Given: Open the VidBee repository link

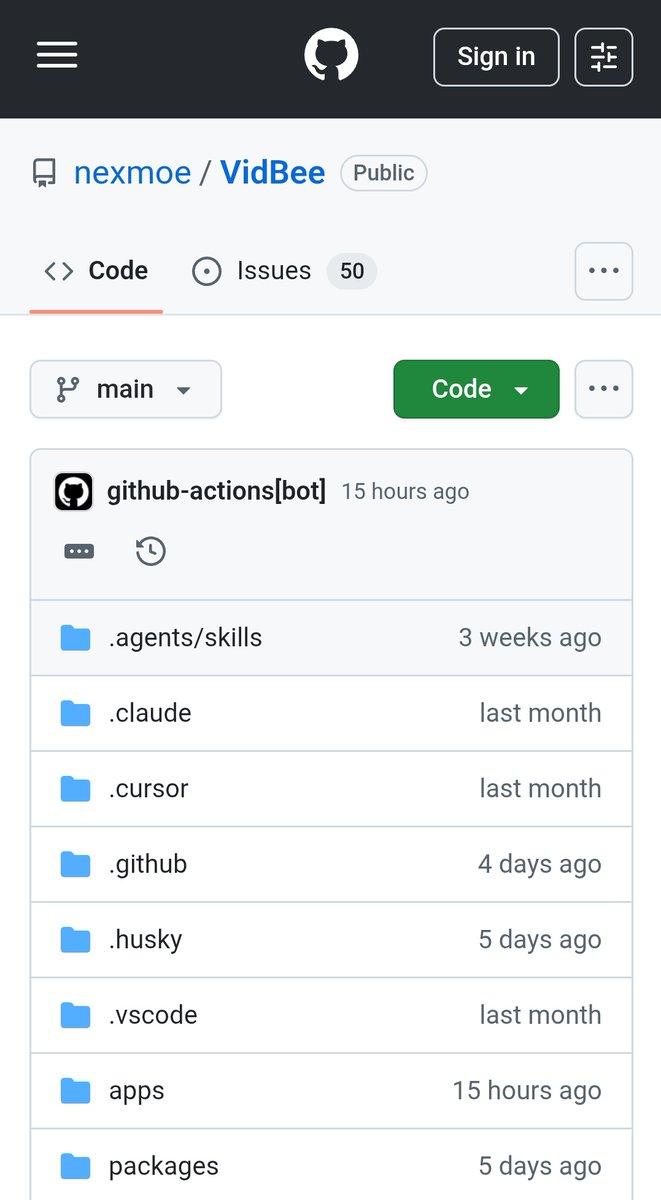Looking at the screenshot, I should click(x=273, y=173).
